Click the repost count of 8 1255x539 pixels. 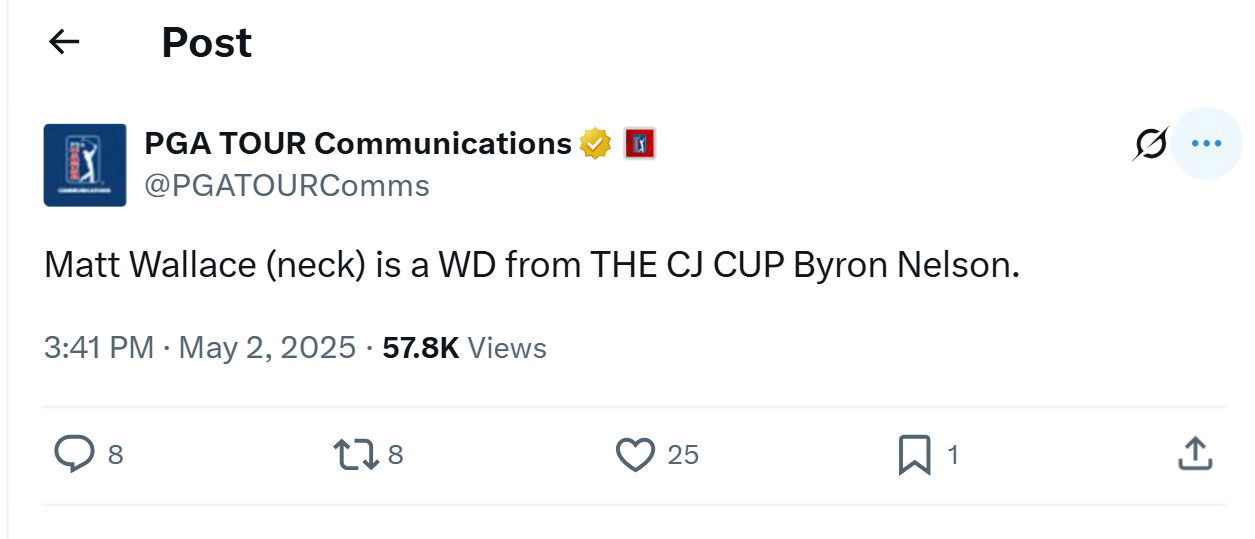[395, 456]
